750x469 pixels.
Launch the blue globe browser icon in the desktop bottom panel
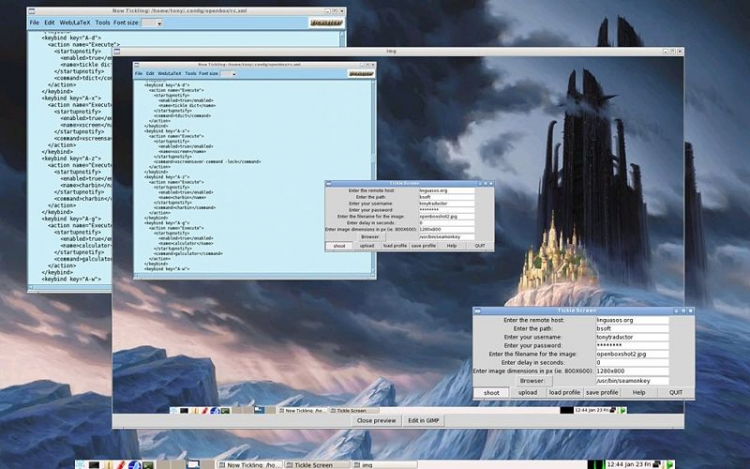[x=136, y=464]
